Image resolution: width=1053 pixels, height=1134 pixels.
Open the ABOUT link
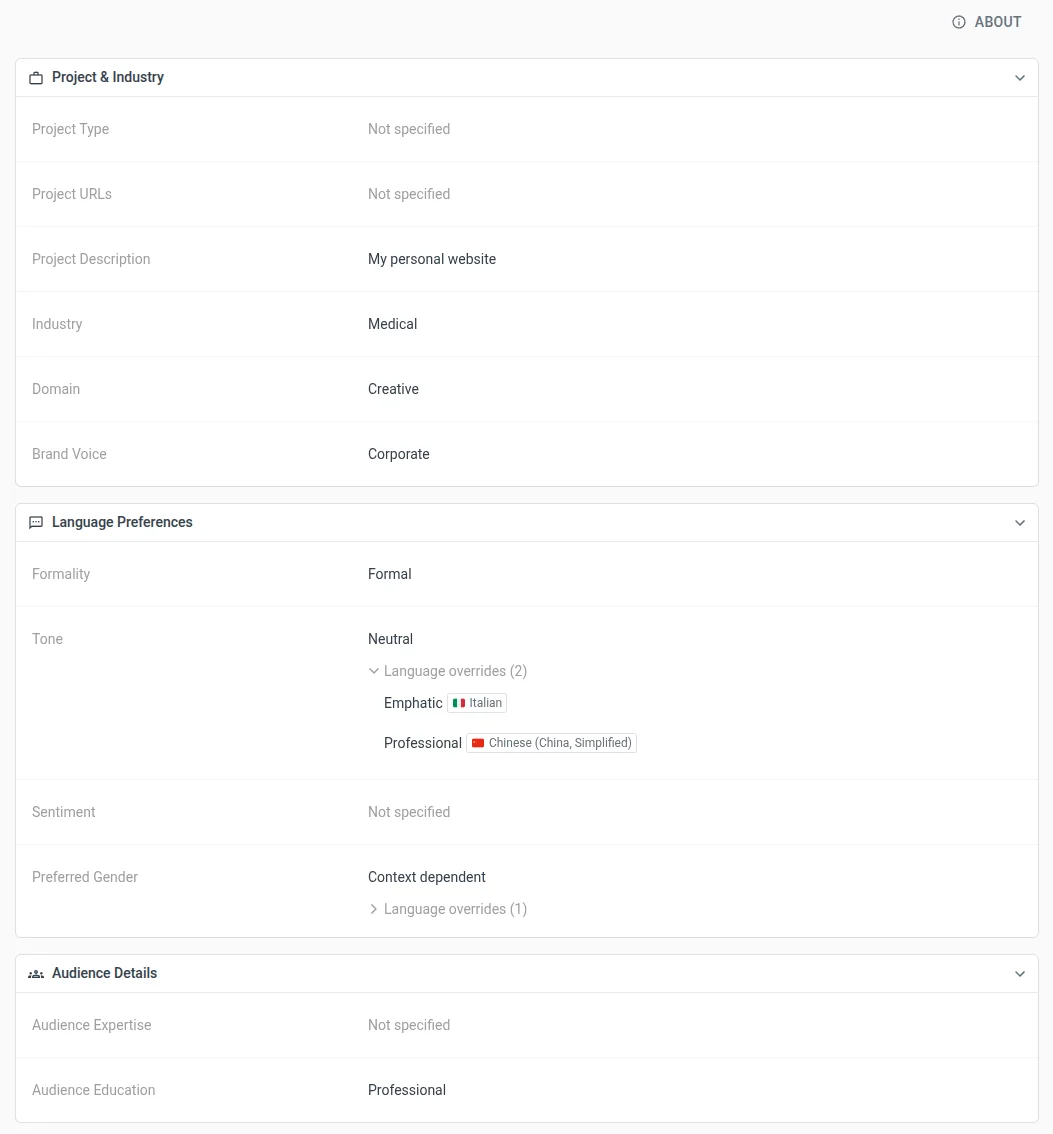pos(997,22)
